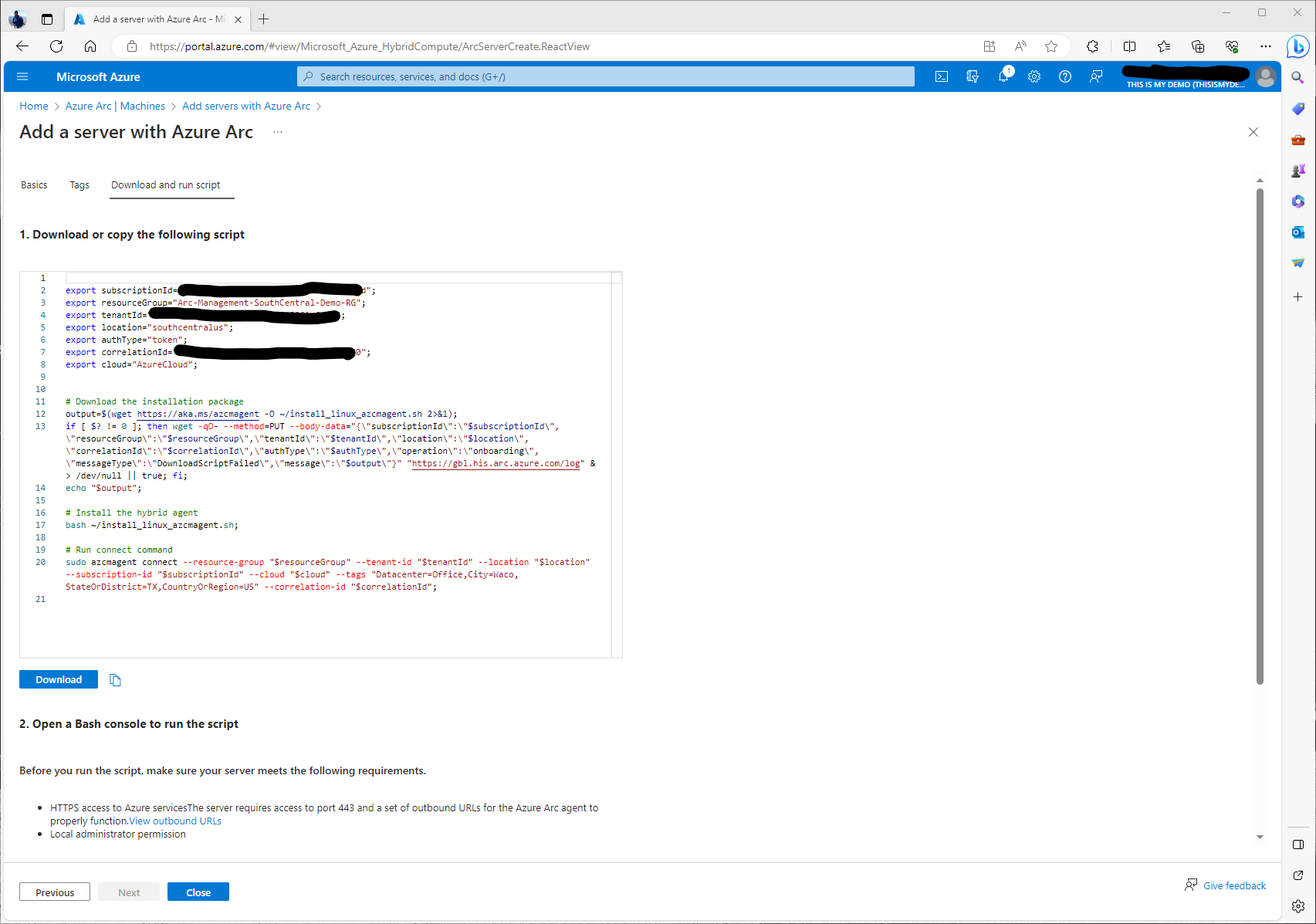Go back with the Previous button
Image resolution: width=1316 pixels, height=924 pixels.
[x=55, y=892]
